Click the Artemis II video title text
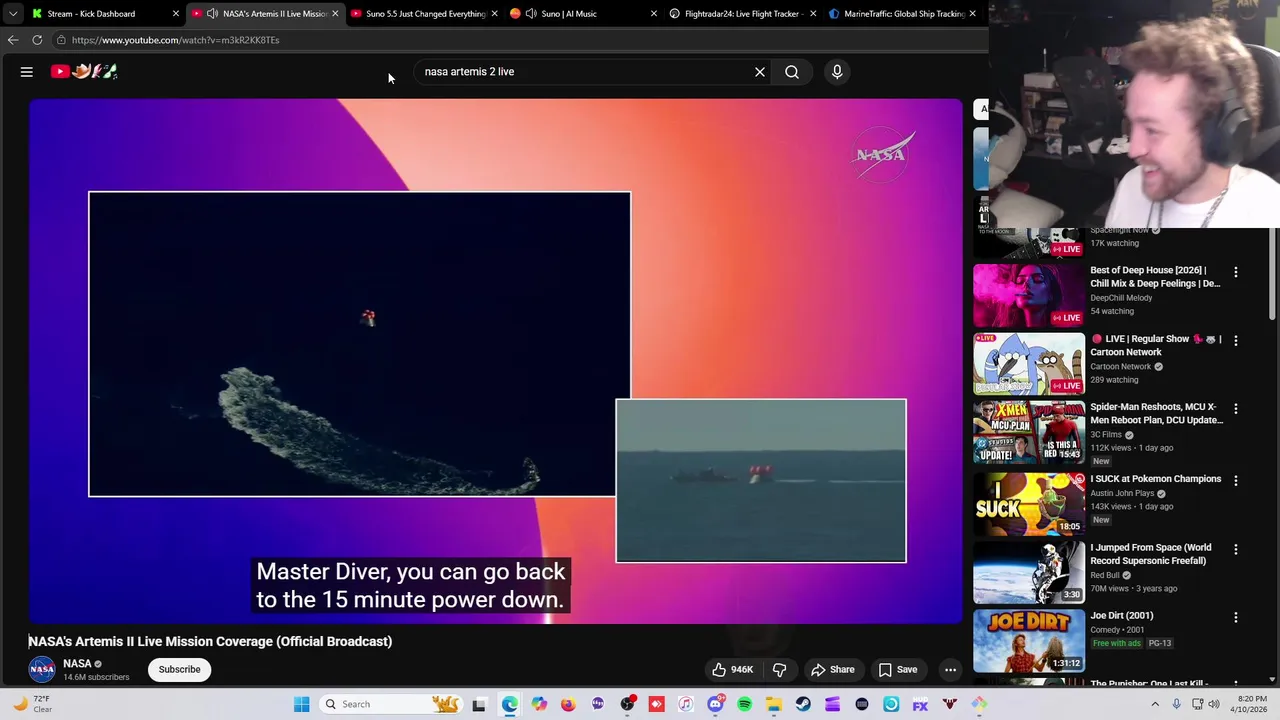 210,642
